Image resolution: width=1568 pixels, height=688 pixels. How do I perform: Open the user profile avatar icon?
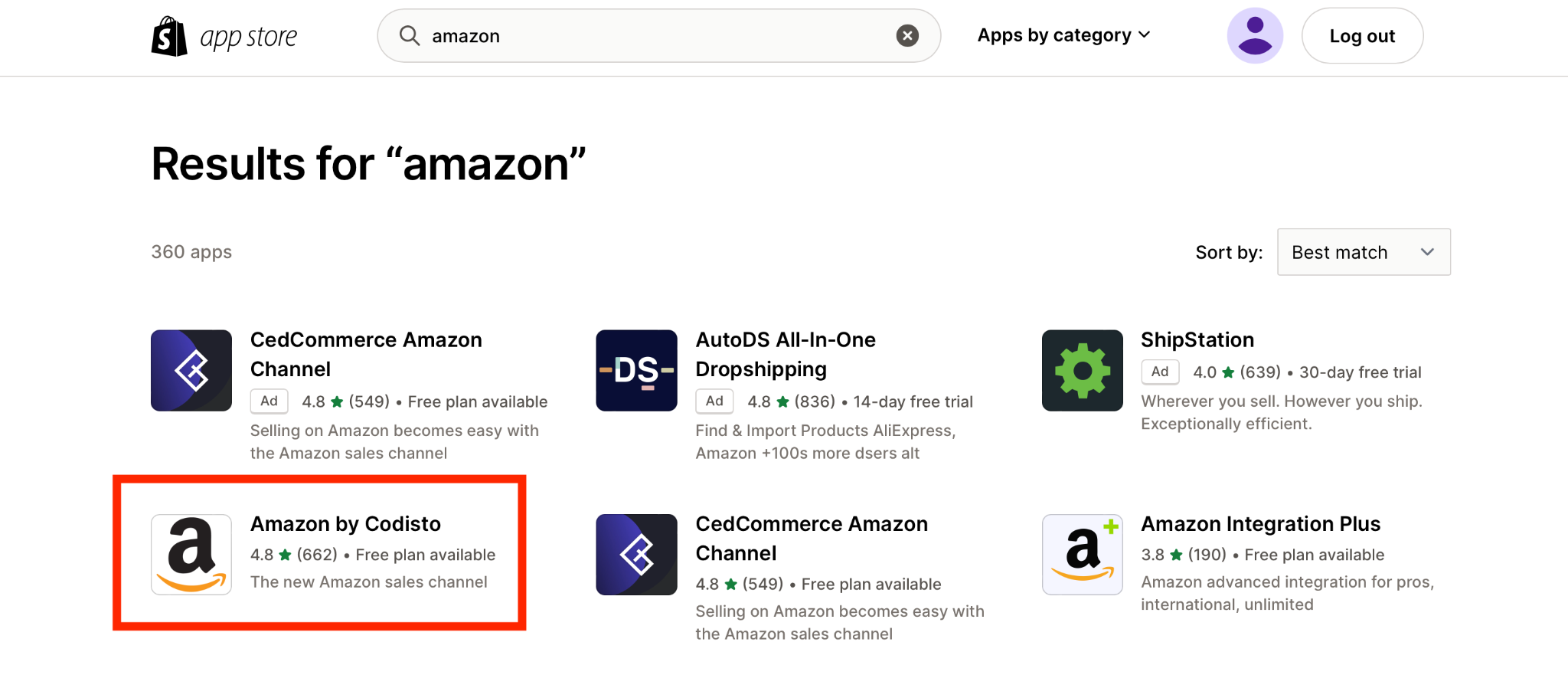(1255, 35)
